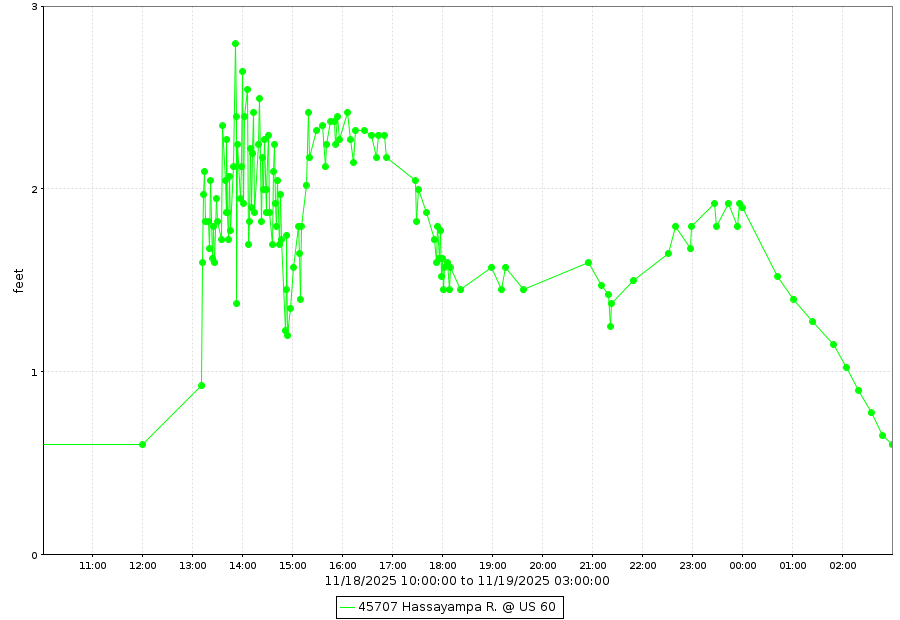Click the 11:00 x-axis tick label
Viewport: 900px width, 620px height.
pyautogui.click(x=92, y=566)
